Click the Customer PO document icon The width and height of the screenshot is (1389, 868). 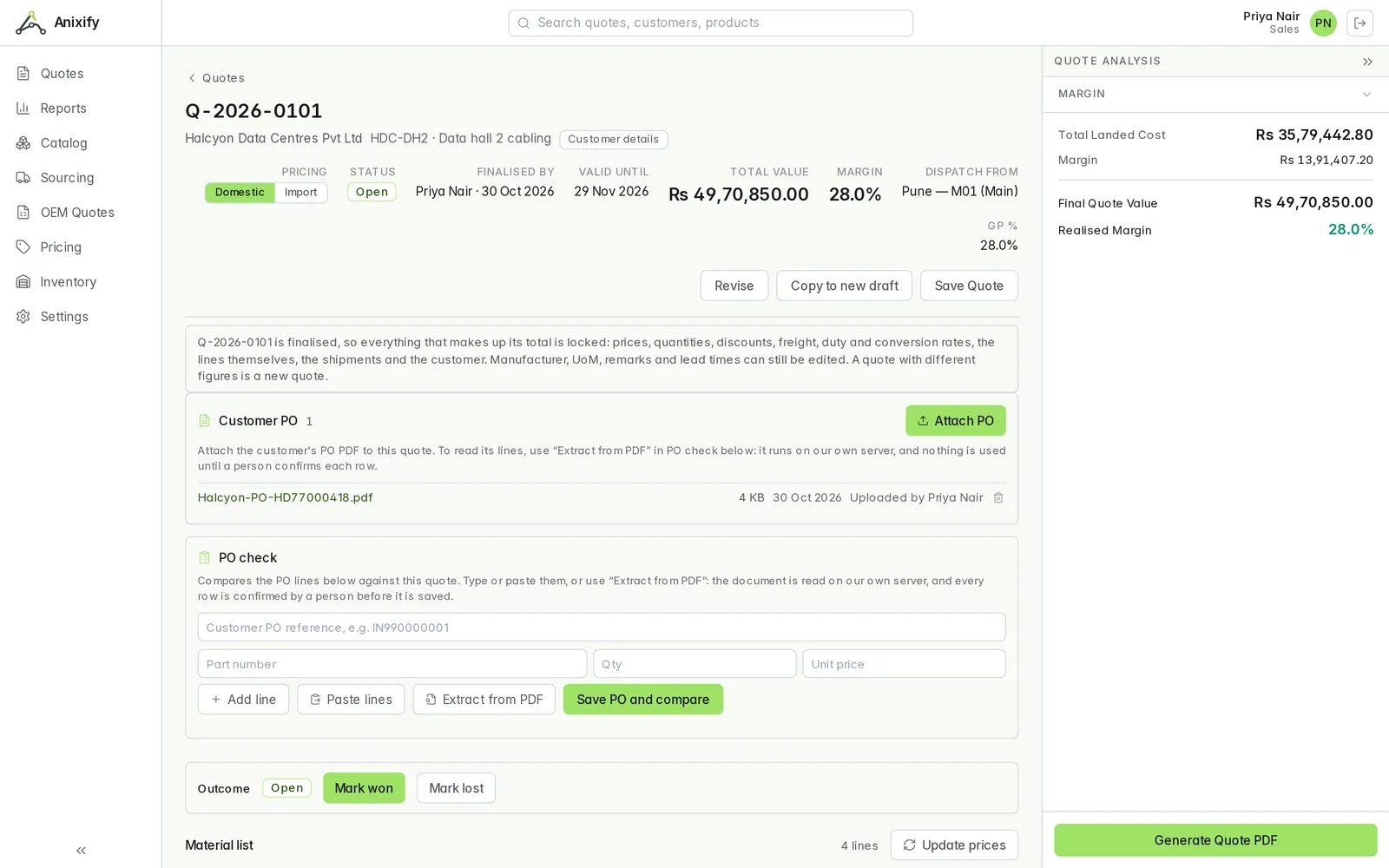tap(205, 421)
